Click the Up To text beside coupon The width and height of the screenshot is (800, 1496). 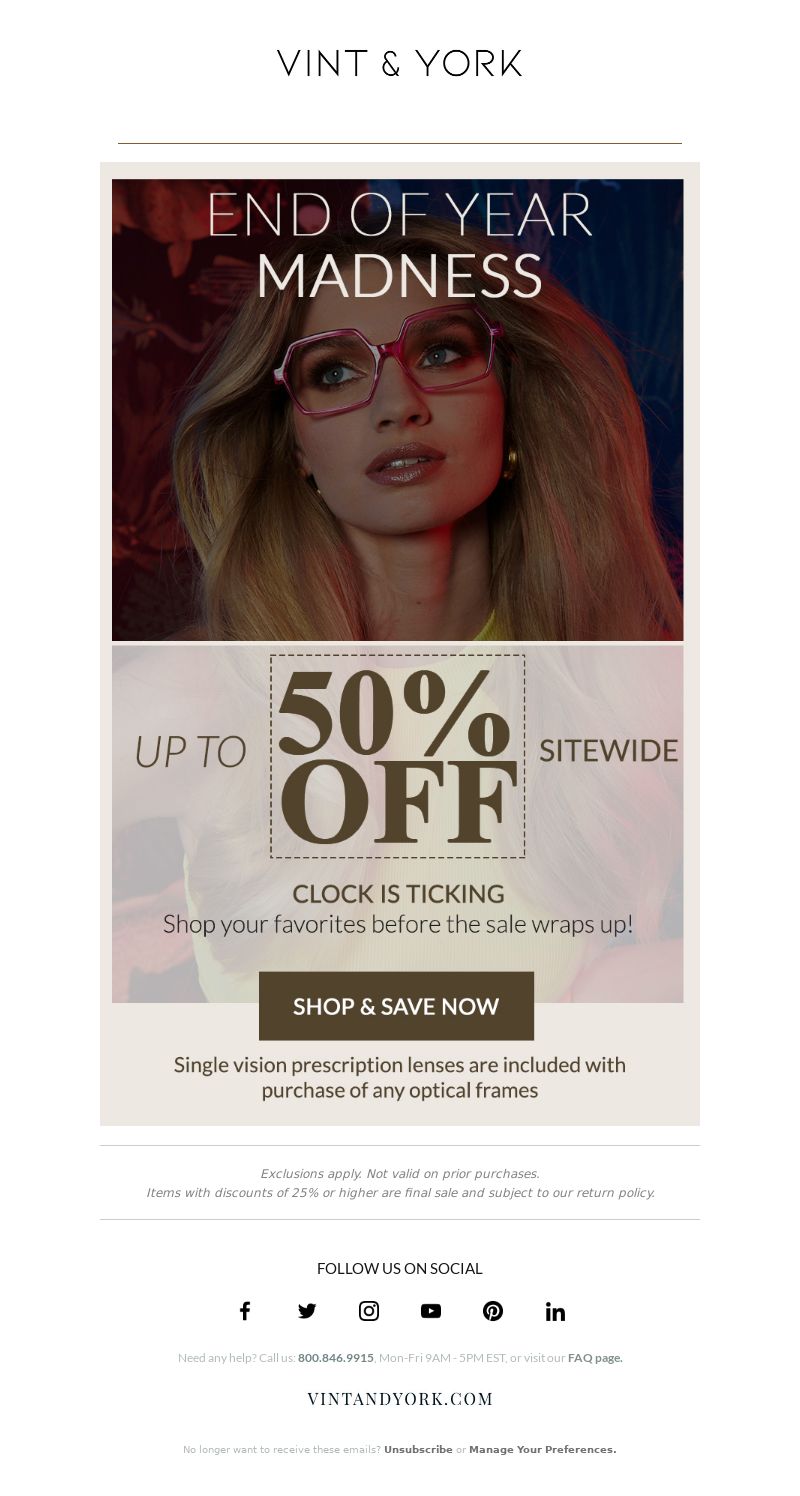tap(190, 752)
